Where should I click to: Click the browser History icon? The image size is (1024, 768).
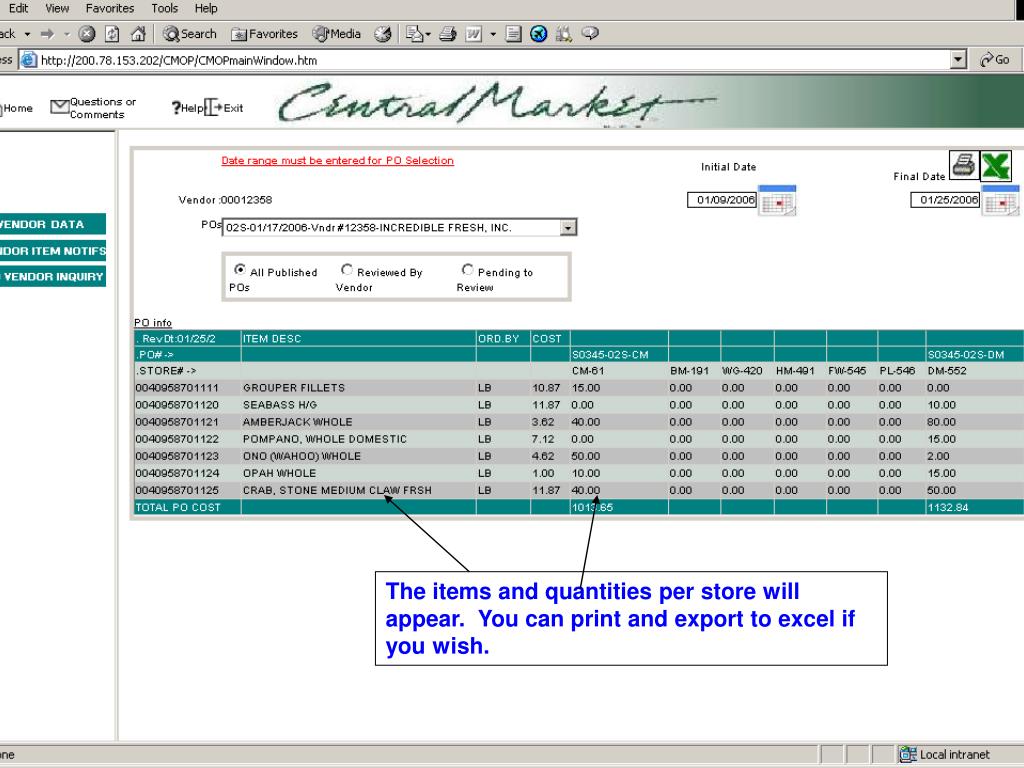383,33
